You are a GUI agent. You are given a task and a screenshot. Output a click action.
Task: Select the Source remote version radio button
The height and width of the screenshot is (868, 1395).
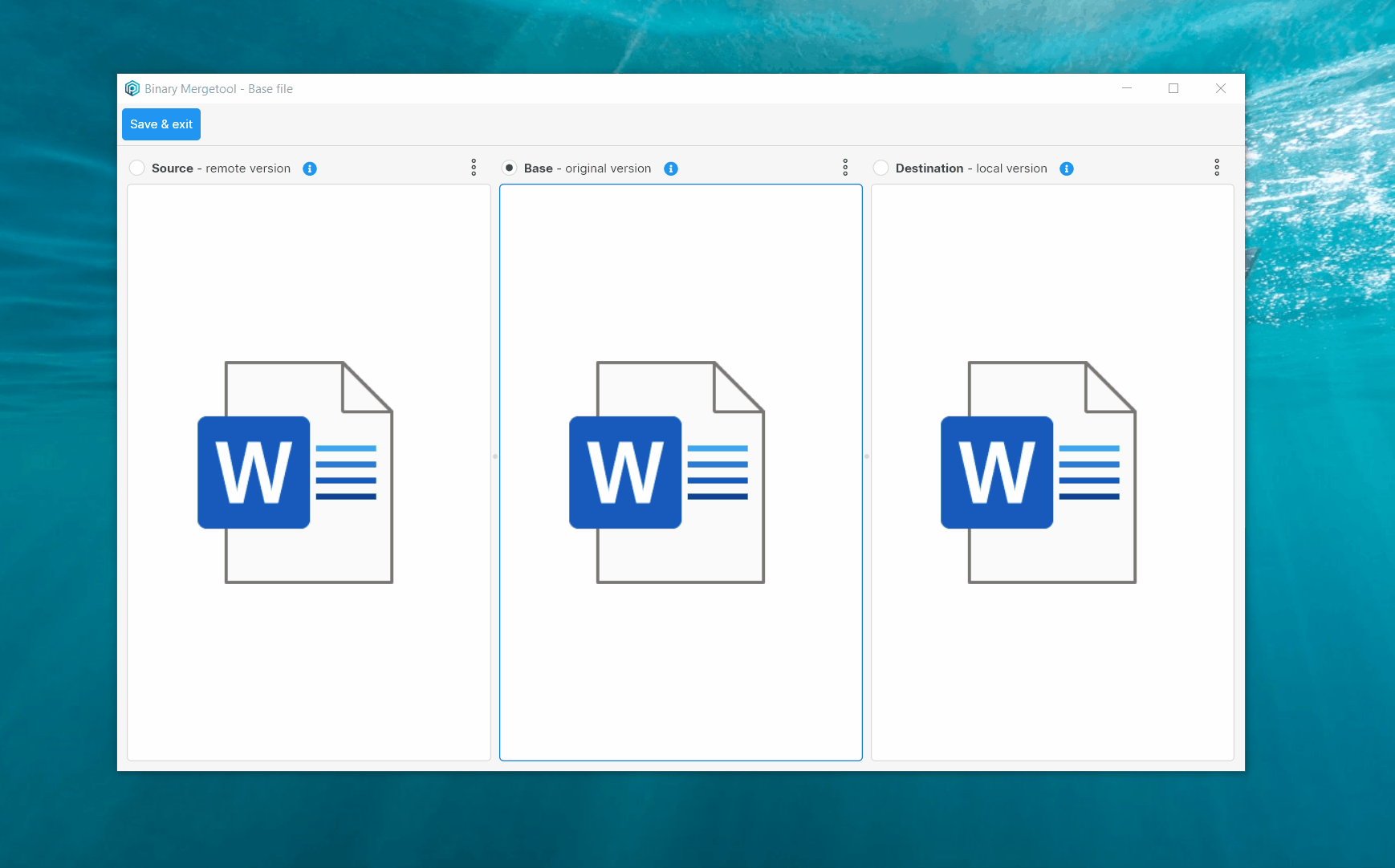coord(137,168)
